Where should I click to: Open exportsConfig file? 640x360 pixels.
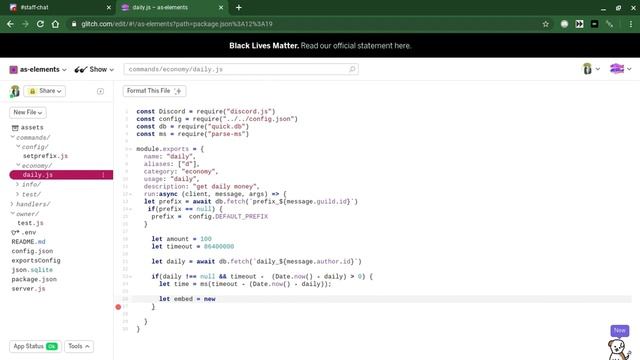point(36,260)
